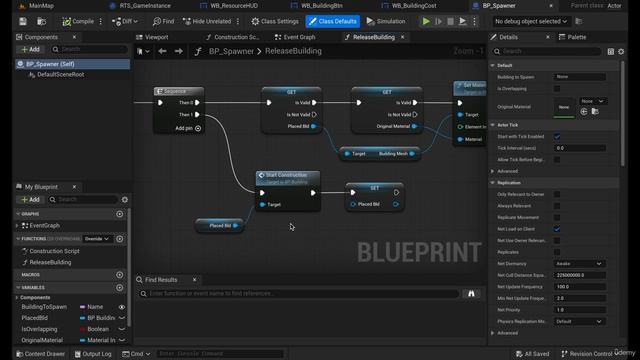The image size is (640, 360).
Task: Toggle Start with Tick Enabled checkbox
Action: point(557,137)
